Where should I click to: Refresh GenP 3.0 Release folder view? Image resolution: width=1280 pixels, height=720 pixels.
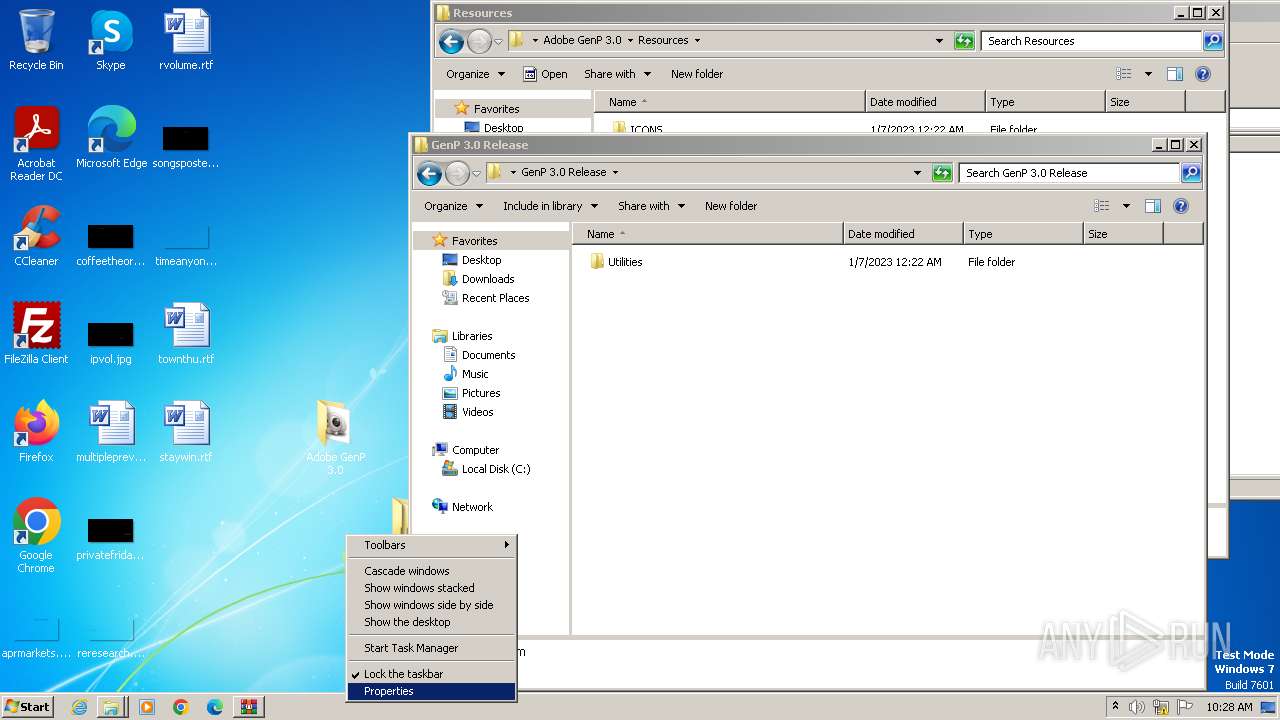(x=942, y=173)
